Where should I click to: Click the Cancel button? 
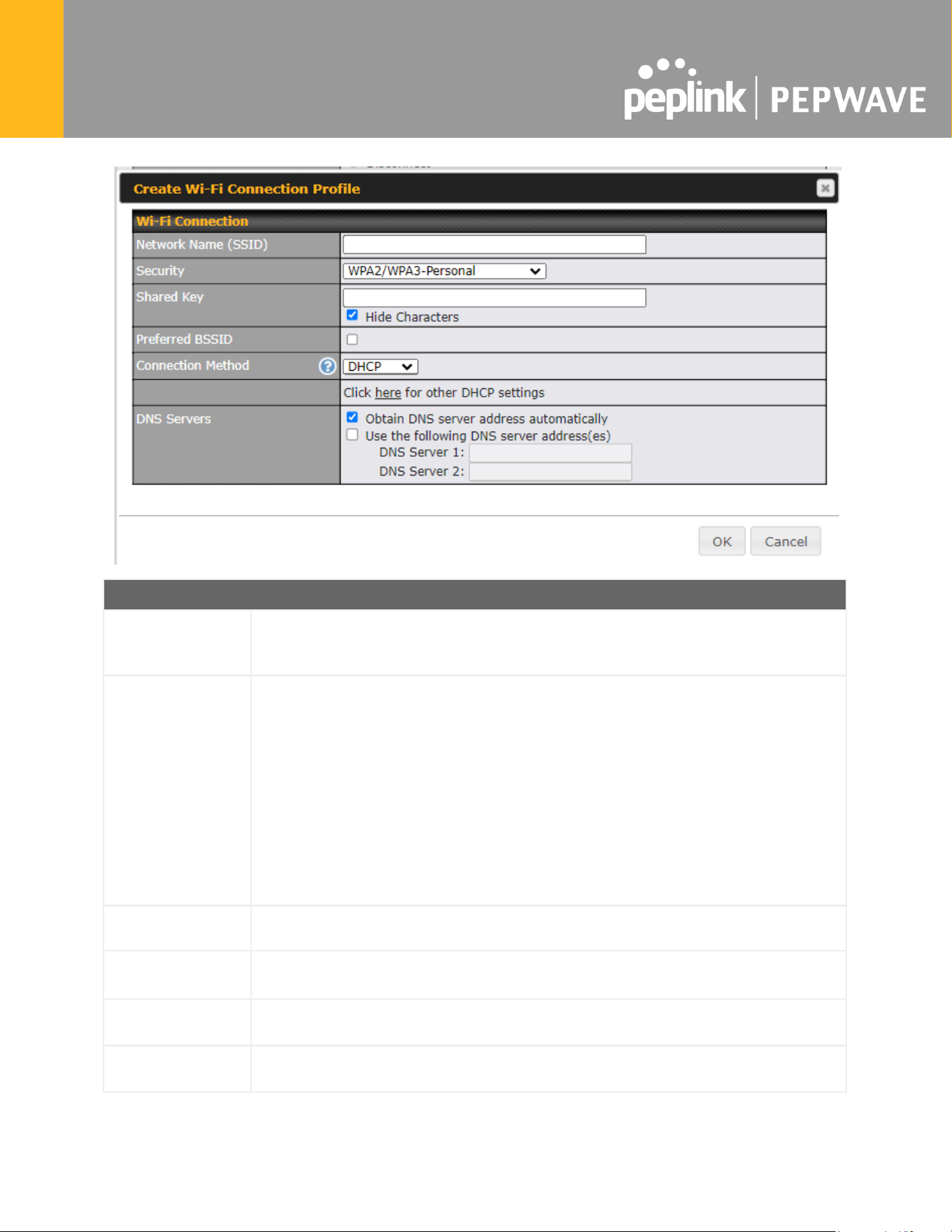(786, 541)
